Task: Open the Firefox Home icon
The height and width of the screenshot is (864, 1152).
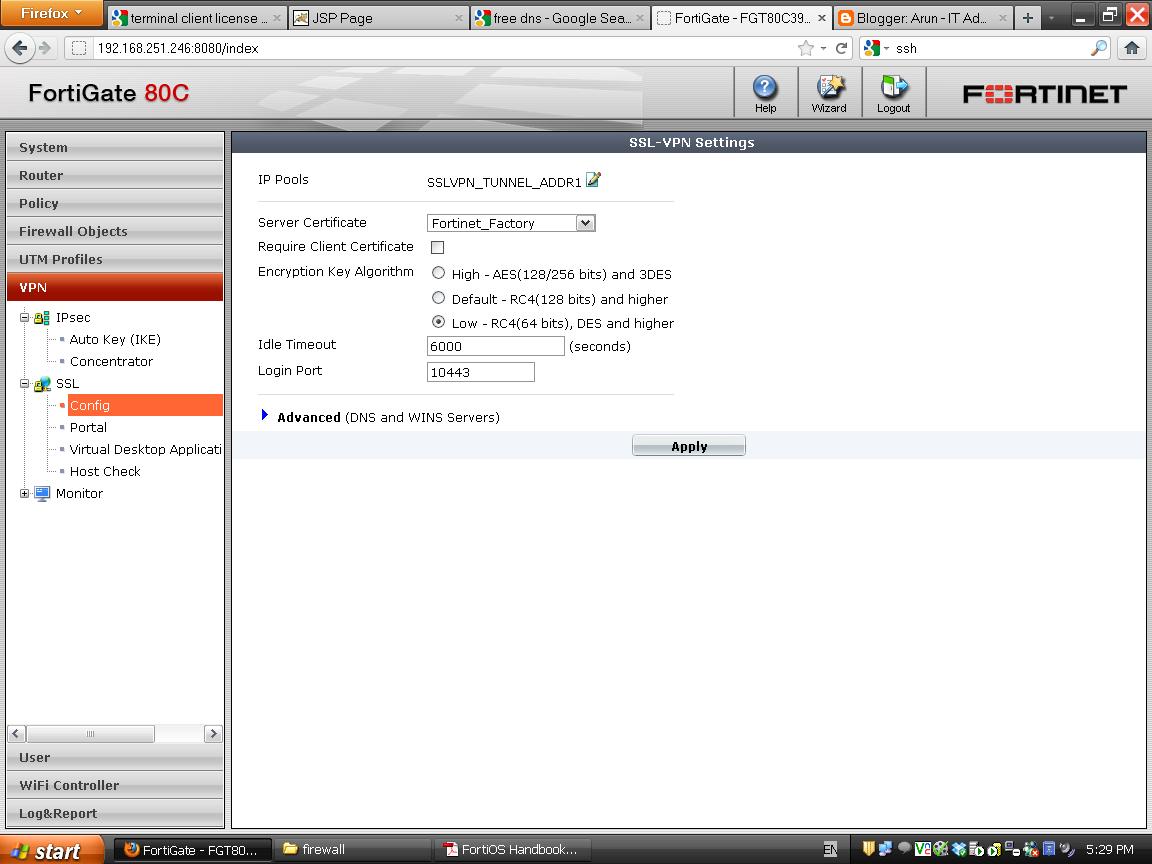Action: point(1131,48)
